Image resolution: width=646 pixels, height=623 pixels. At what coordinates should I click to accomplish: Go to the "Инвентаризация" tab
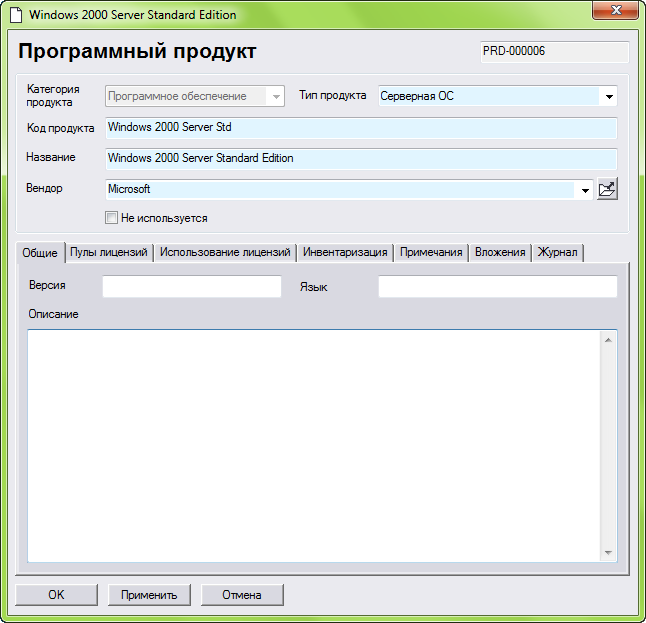[x=345, y=252]
